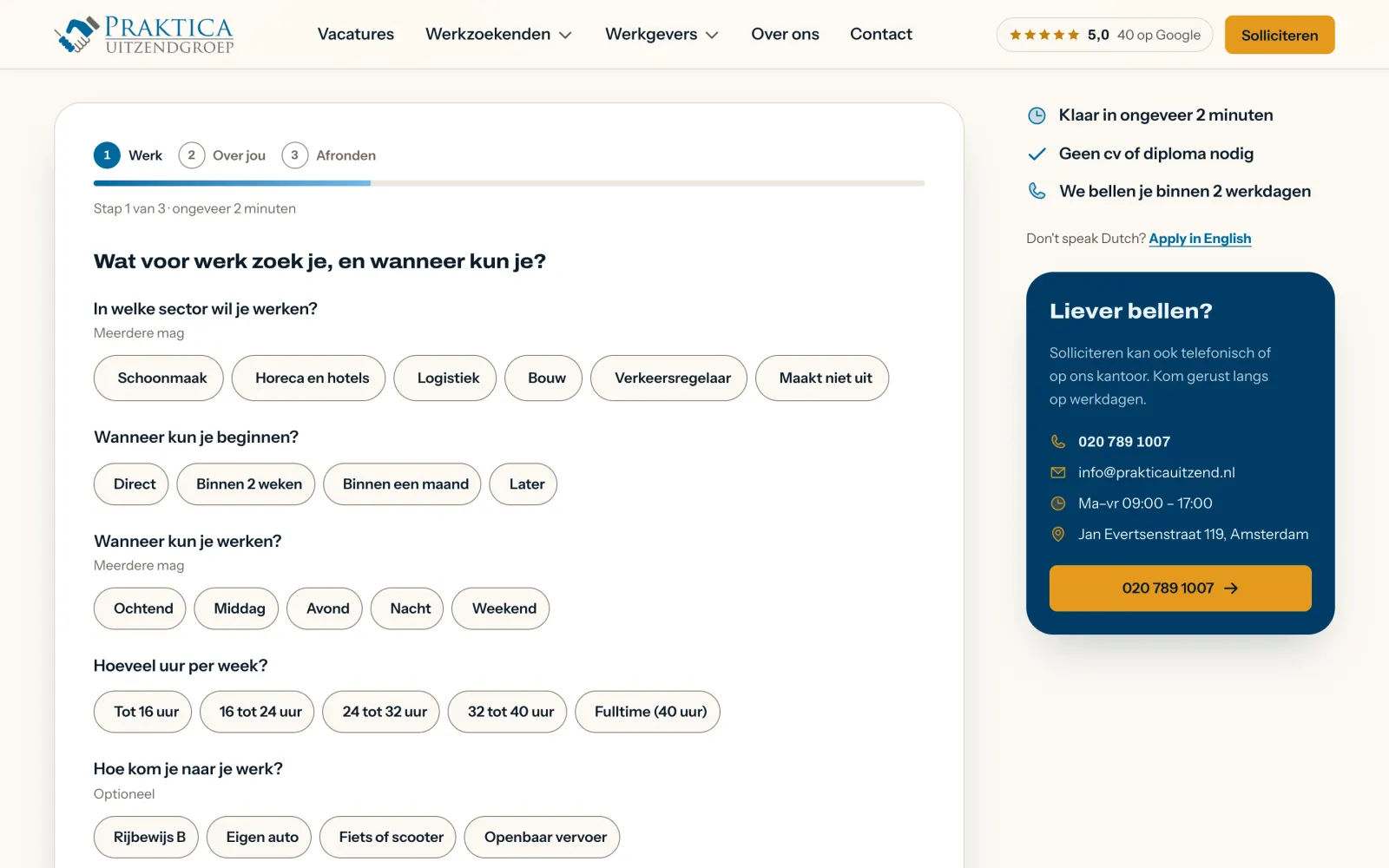The image size is (1389, 868).
Task: Toggle Ochtend availability
Action: coord(140,608)
